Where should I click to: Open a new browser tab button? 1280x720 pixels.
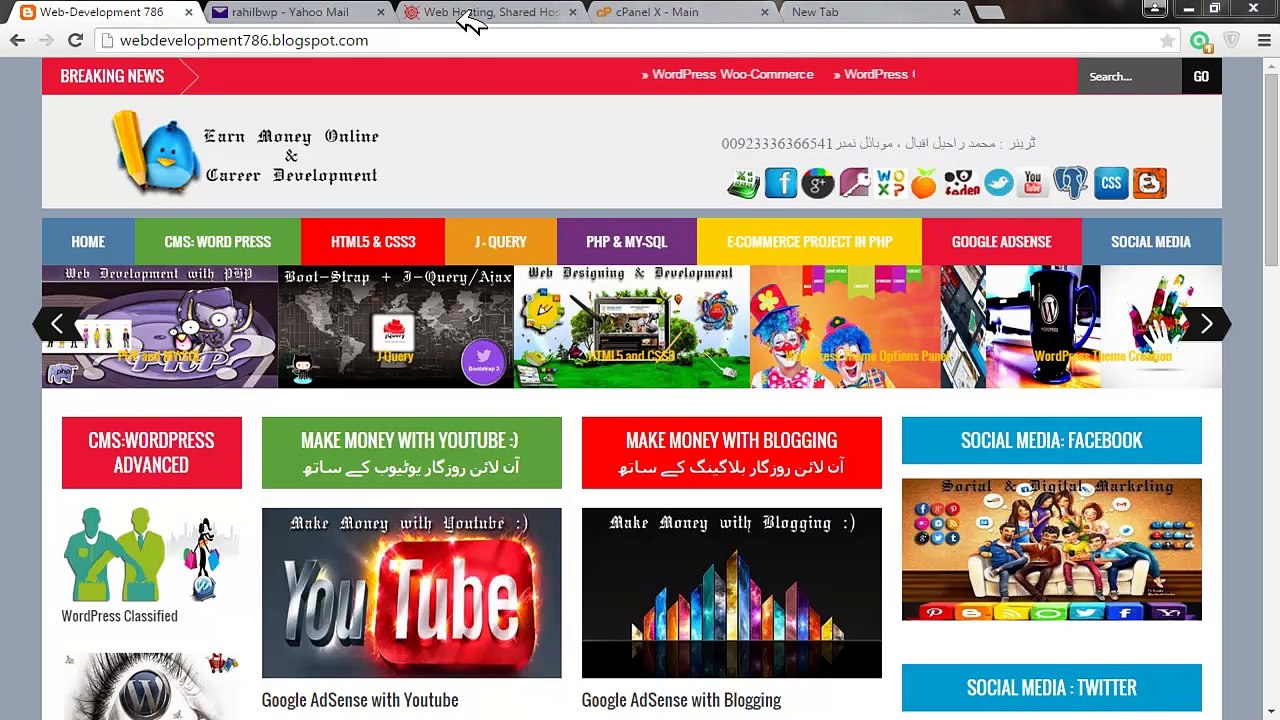pos(988,12)
